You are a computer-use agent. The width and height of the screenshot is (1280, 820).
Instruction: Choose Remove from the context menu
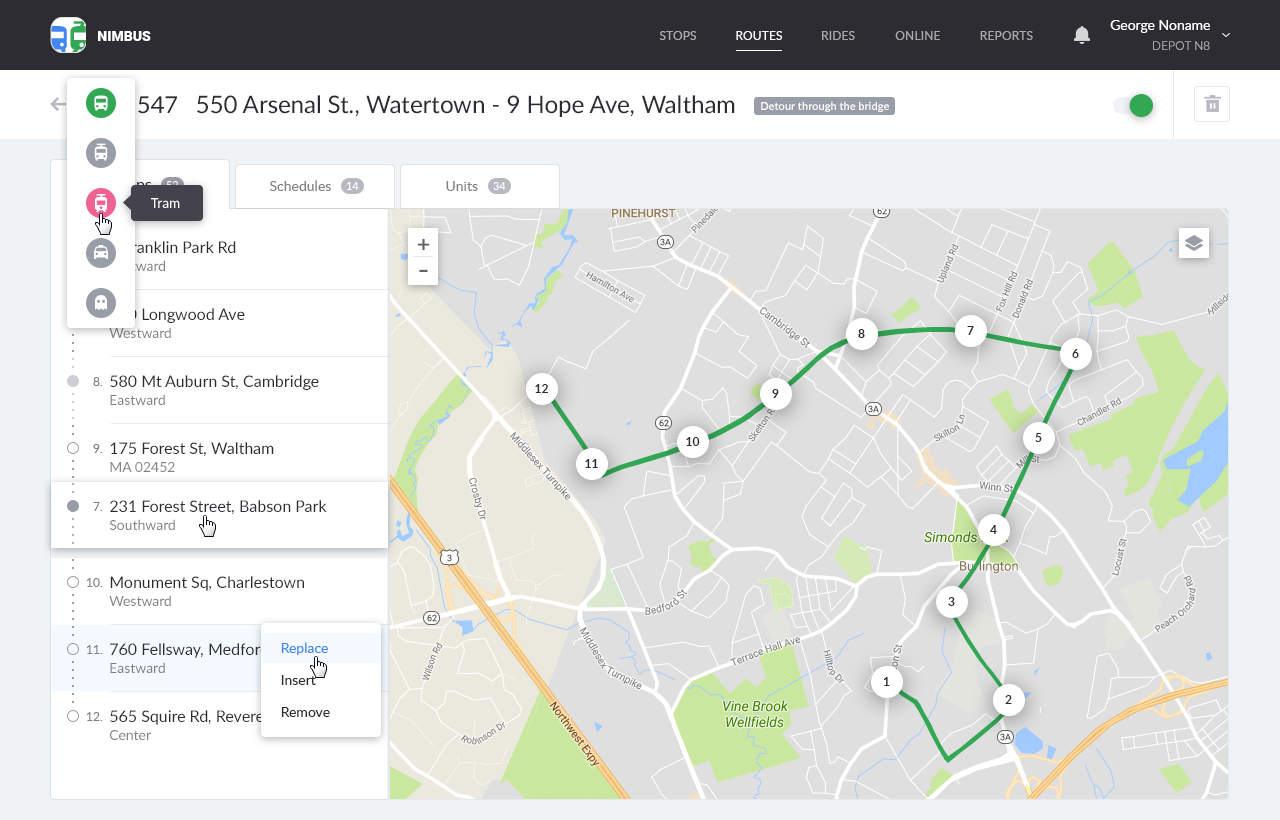305,712
